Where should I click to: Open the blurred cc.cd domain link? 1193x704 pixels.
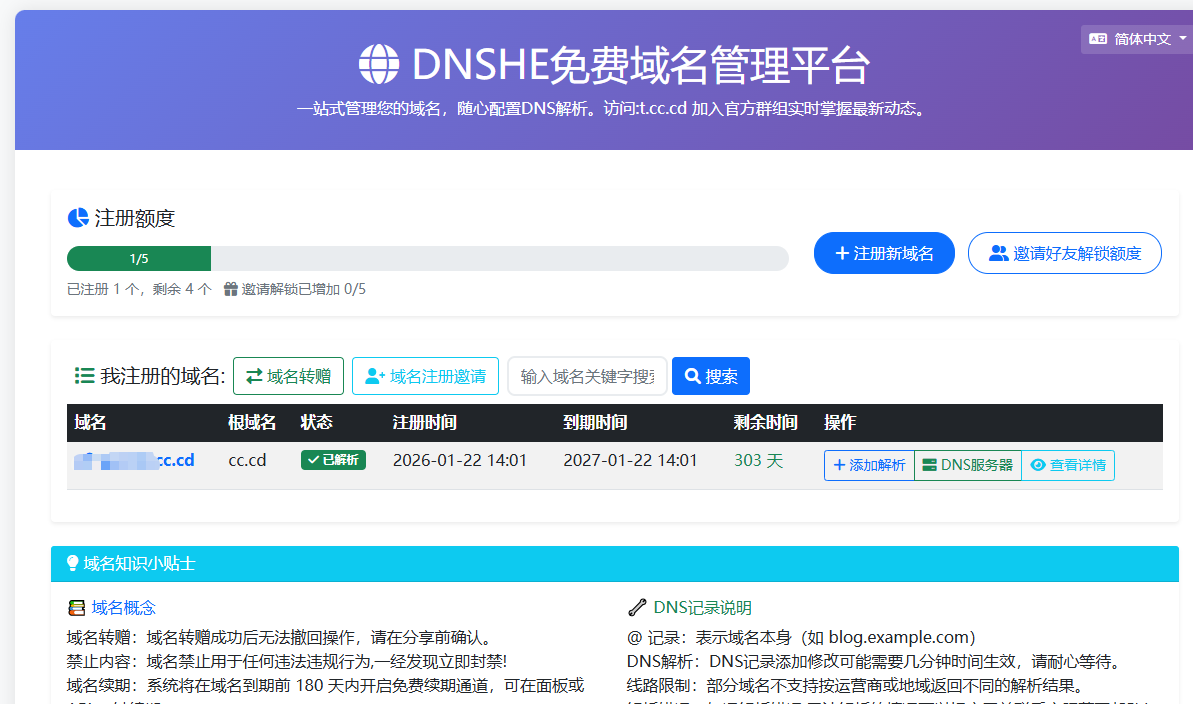[x=135, y=460]
